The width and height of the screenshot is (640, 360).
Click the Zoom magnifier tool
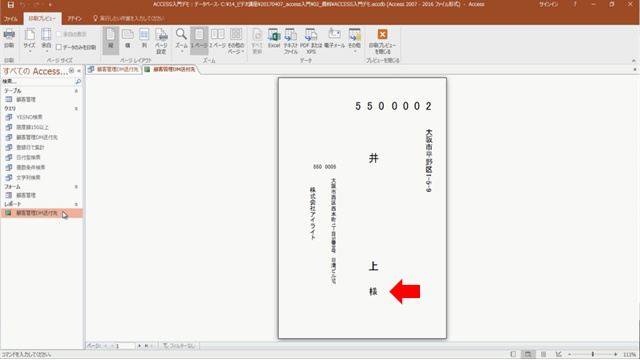click(x=181, y=40)
